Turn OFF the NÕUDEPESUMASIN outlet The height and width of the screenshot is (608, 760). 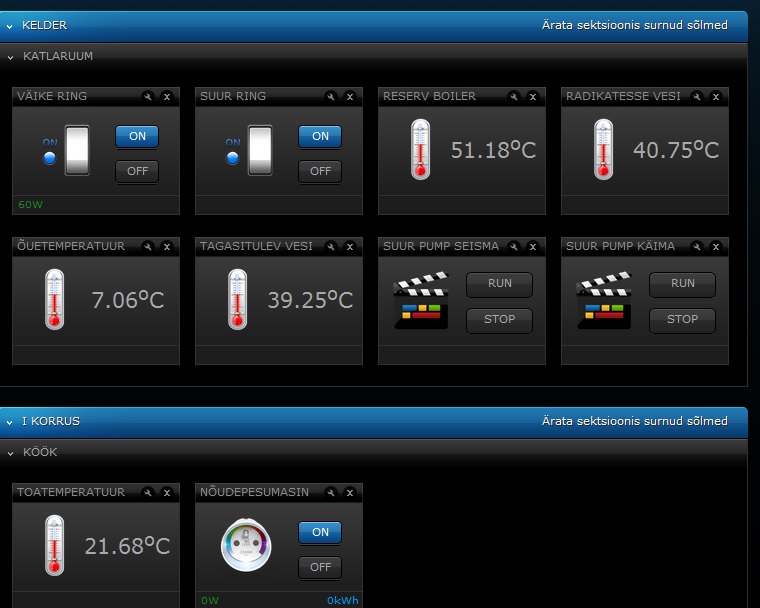tap(320, 568)
